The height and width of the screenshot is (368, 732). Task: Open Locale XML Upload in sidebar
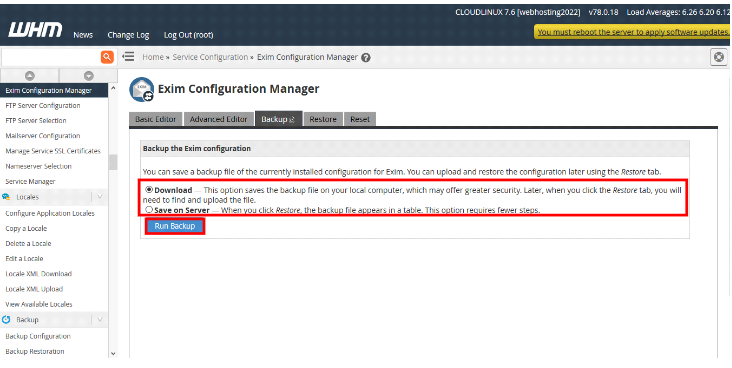point(34,289)
